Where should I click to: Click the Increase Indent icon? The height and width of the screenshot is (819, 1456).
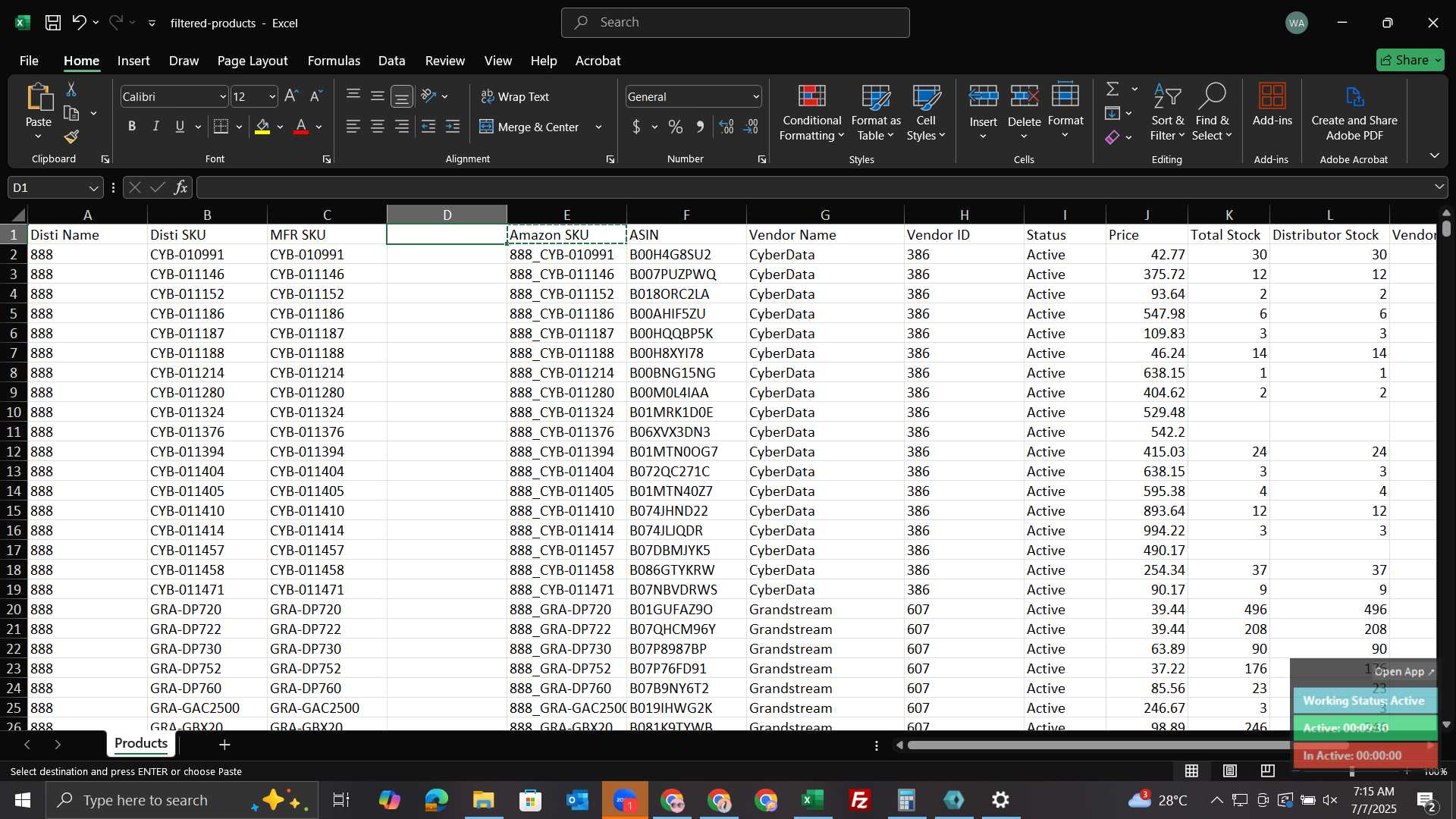point(453,127)
